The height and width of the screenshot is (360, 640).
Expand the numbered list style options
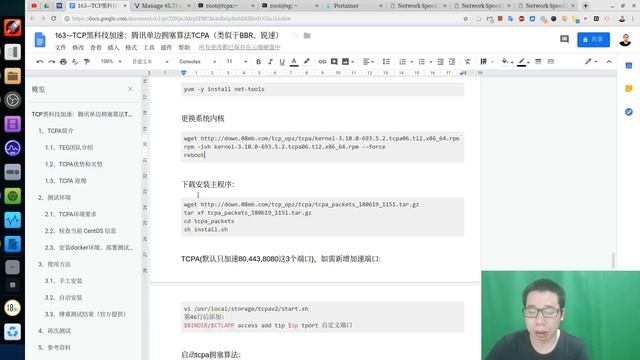click(x=411, y=62)
